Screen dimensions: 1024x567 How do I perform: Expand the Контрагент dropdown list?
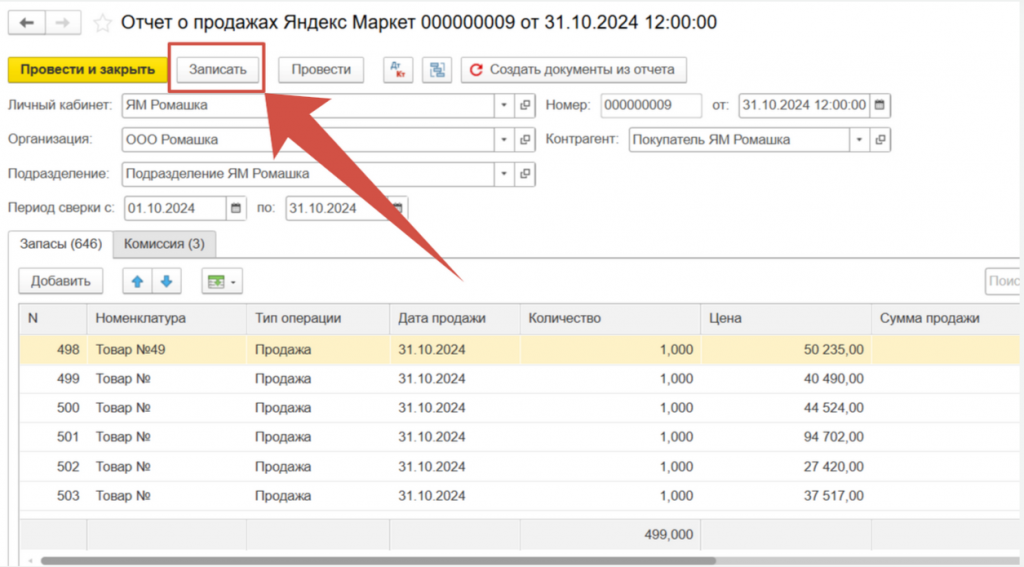[x=858, y=140]
